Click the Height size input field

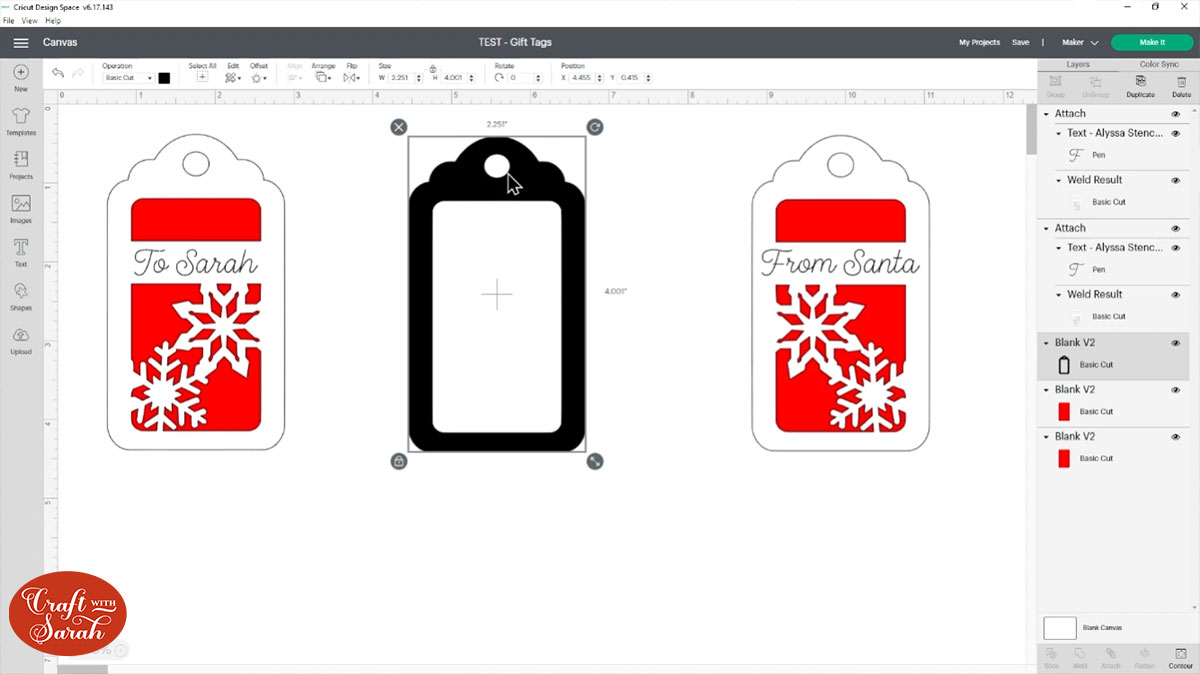(457, 78)
